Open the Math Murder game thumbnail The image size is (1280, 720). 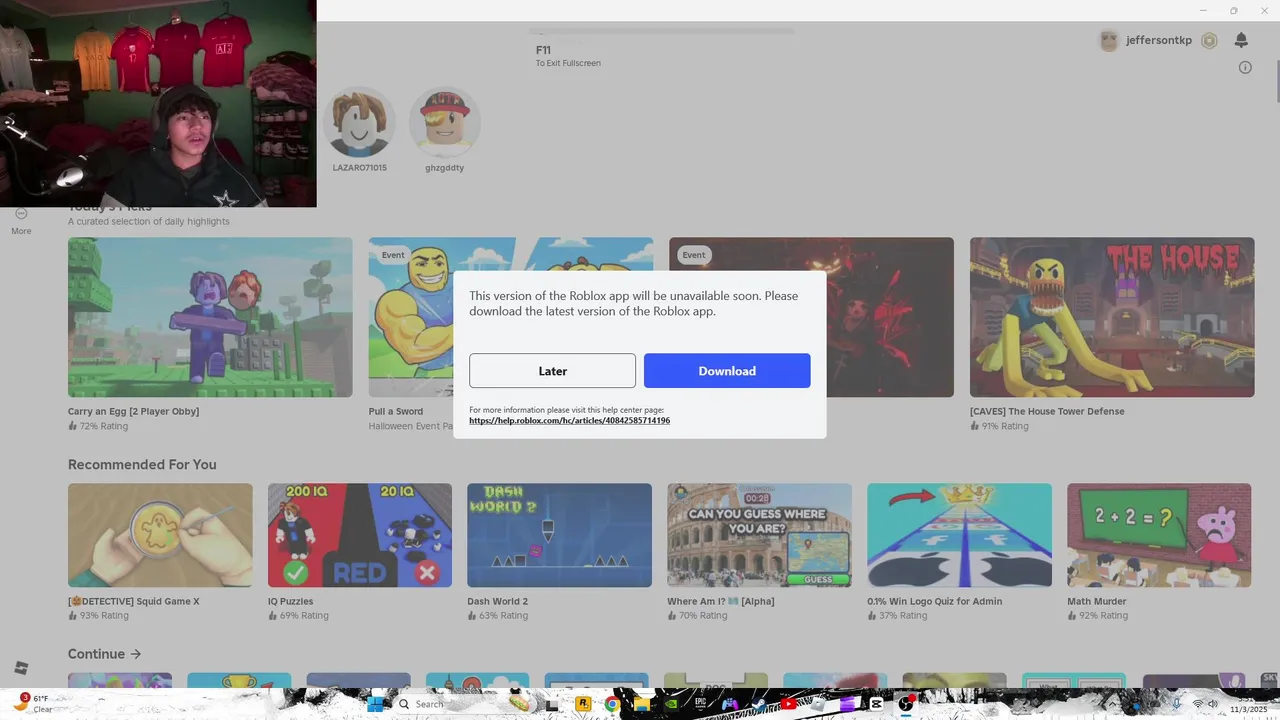1159,535
